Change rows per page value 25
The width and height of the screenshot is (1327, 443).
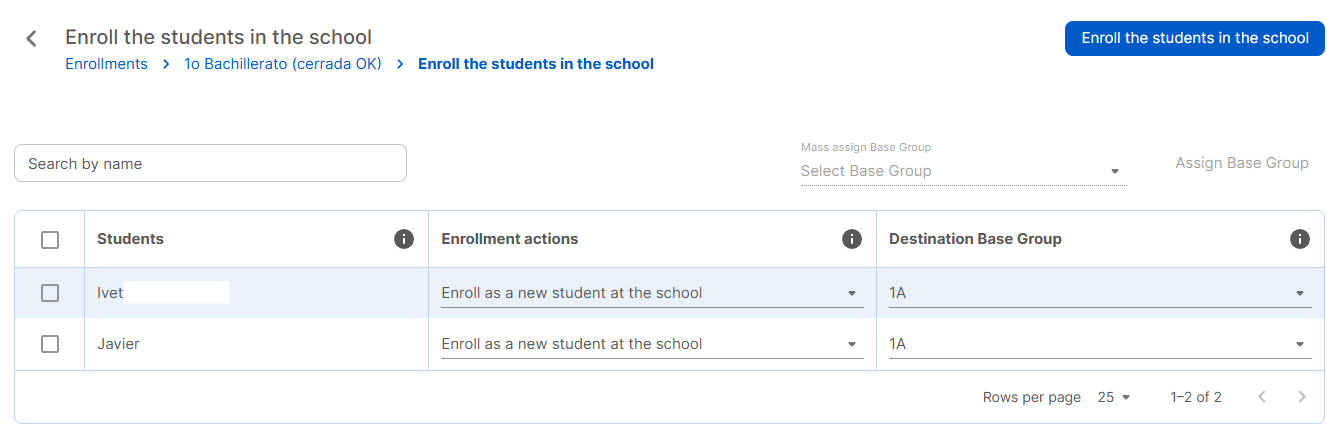click(x=1113, y=397)
